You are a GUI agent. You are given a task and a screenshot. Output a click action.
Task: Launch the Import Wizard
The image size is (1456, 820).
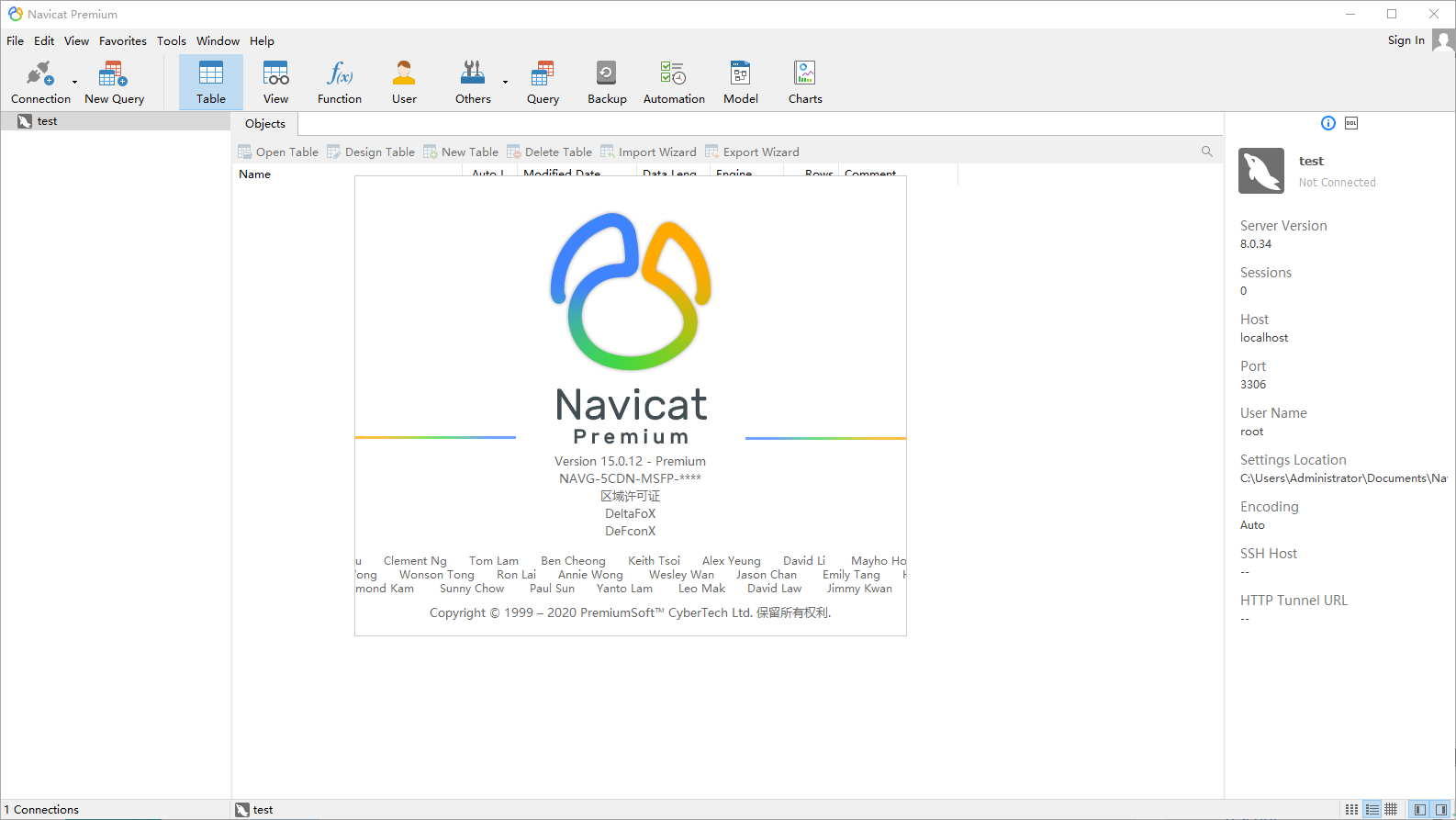click(x=648, y=152)
